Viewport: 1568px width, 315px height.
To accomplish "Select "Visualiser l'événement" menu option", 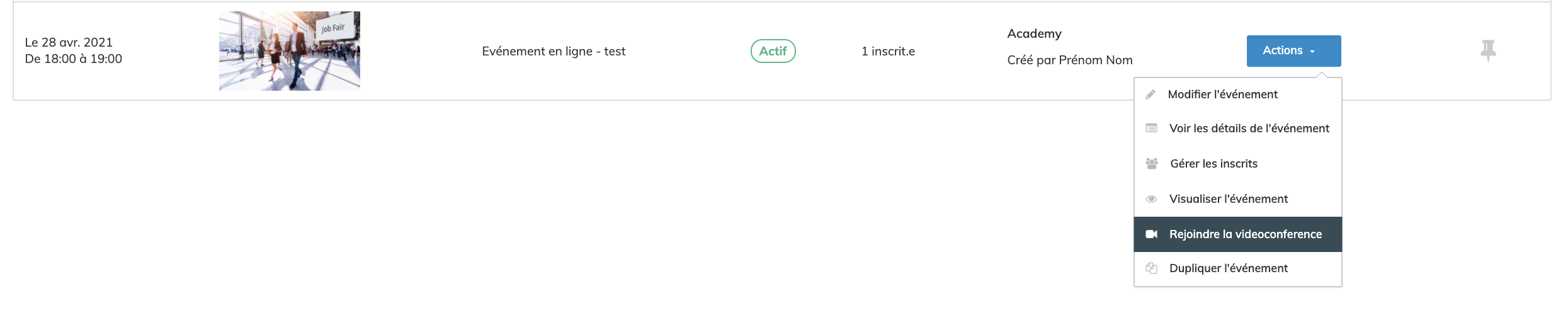I will click(1228, 199).
